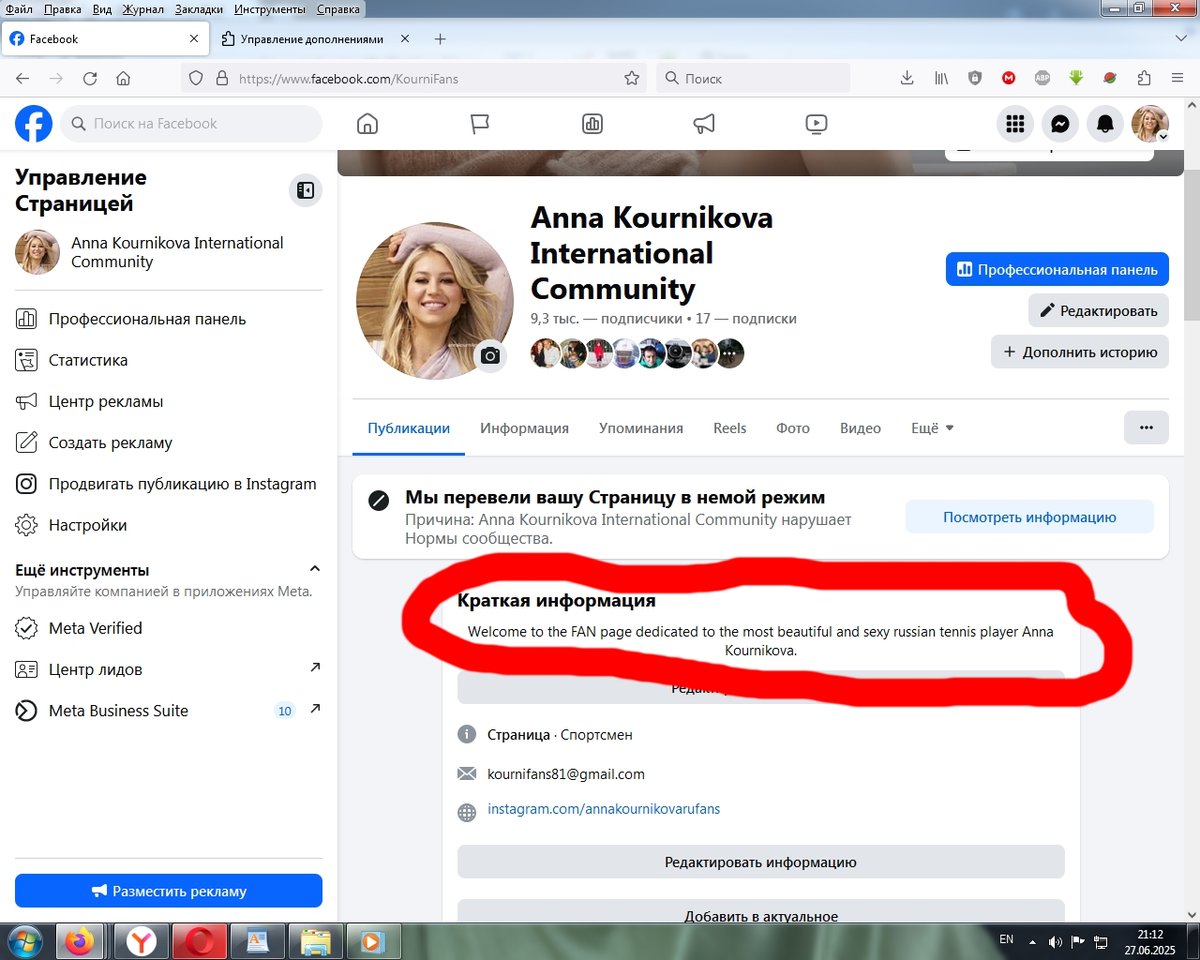Open the Messenger icon
This screenshot has height=960, width=1200.
pyautogui.click(x=1060, y=124)
